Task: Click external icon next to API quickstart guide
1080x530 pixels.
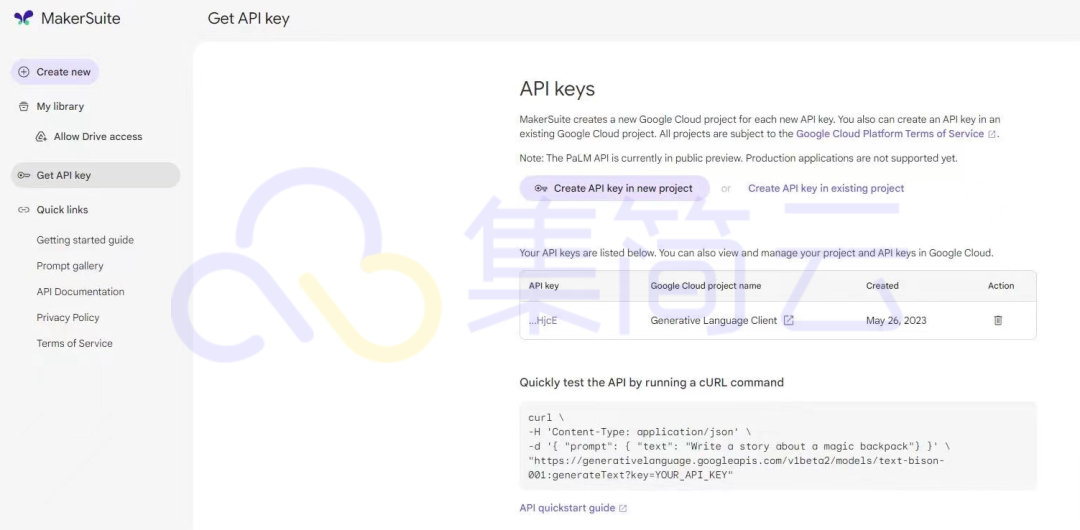Action: click(623, 509)
